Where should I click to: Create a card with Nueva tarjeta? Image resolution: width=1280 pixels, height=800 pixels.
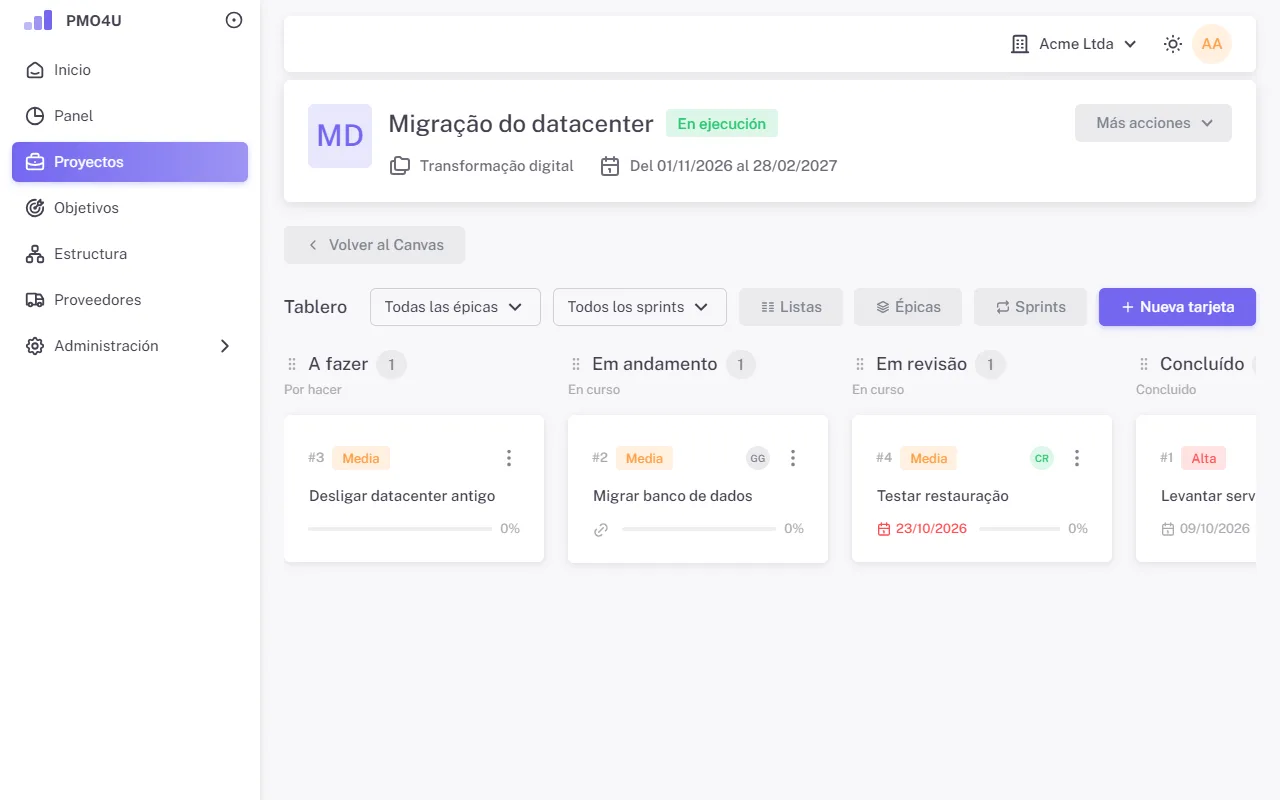pos(1177,307)
